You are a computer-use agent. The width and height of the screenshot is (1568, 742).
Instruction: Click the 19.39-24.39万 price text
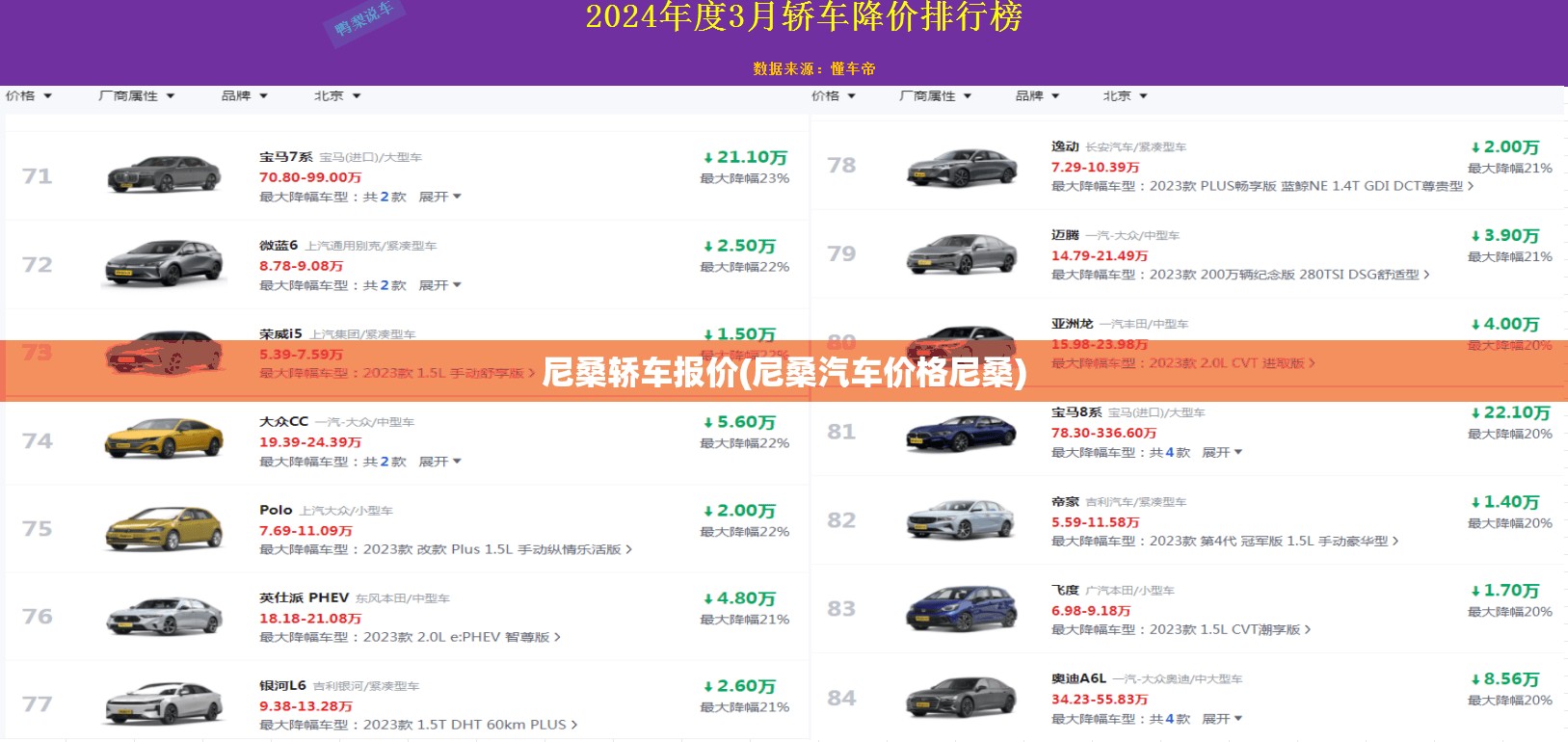click(x=310, y=442)
